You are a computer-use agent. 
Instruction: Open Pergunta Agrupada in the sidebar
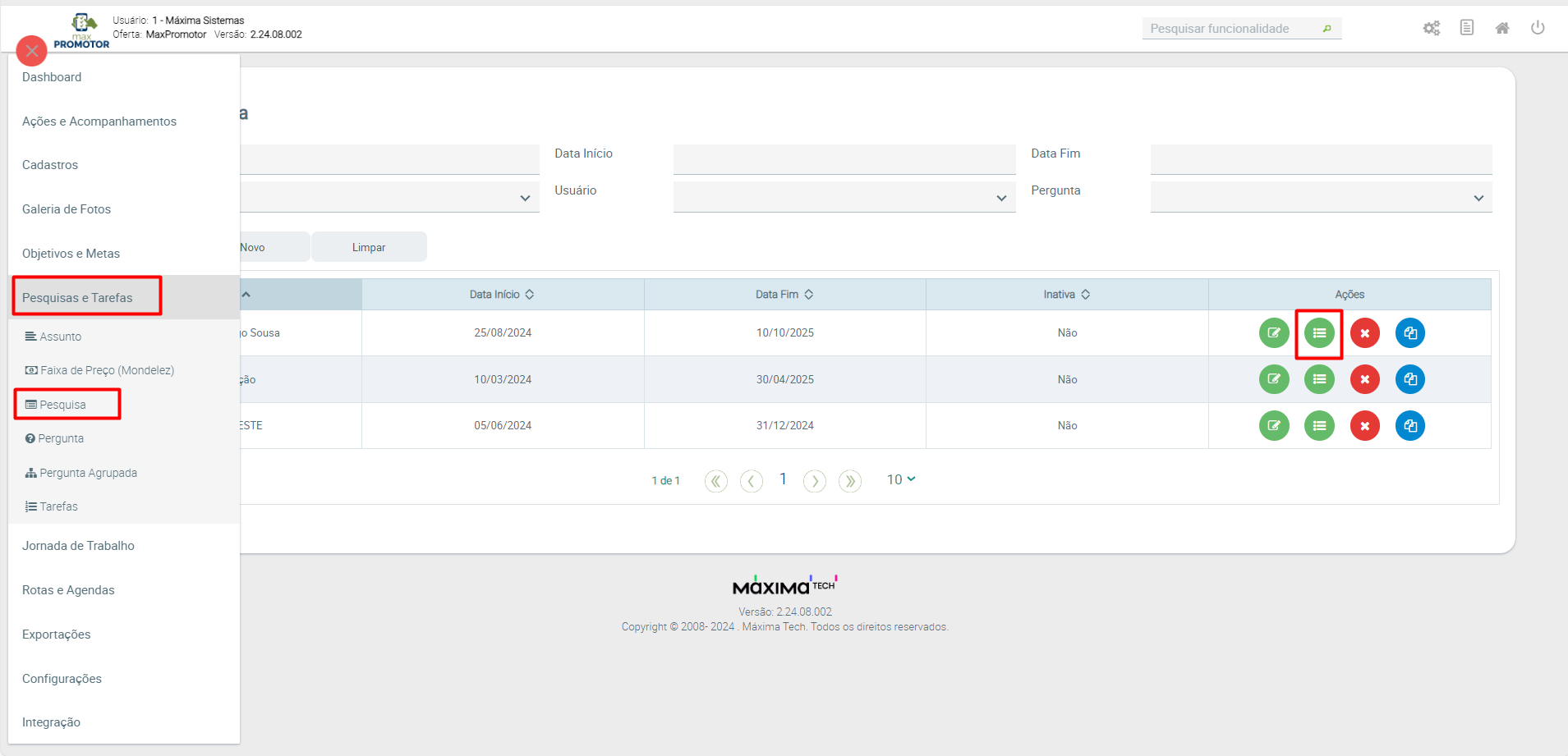point(88,473)
